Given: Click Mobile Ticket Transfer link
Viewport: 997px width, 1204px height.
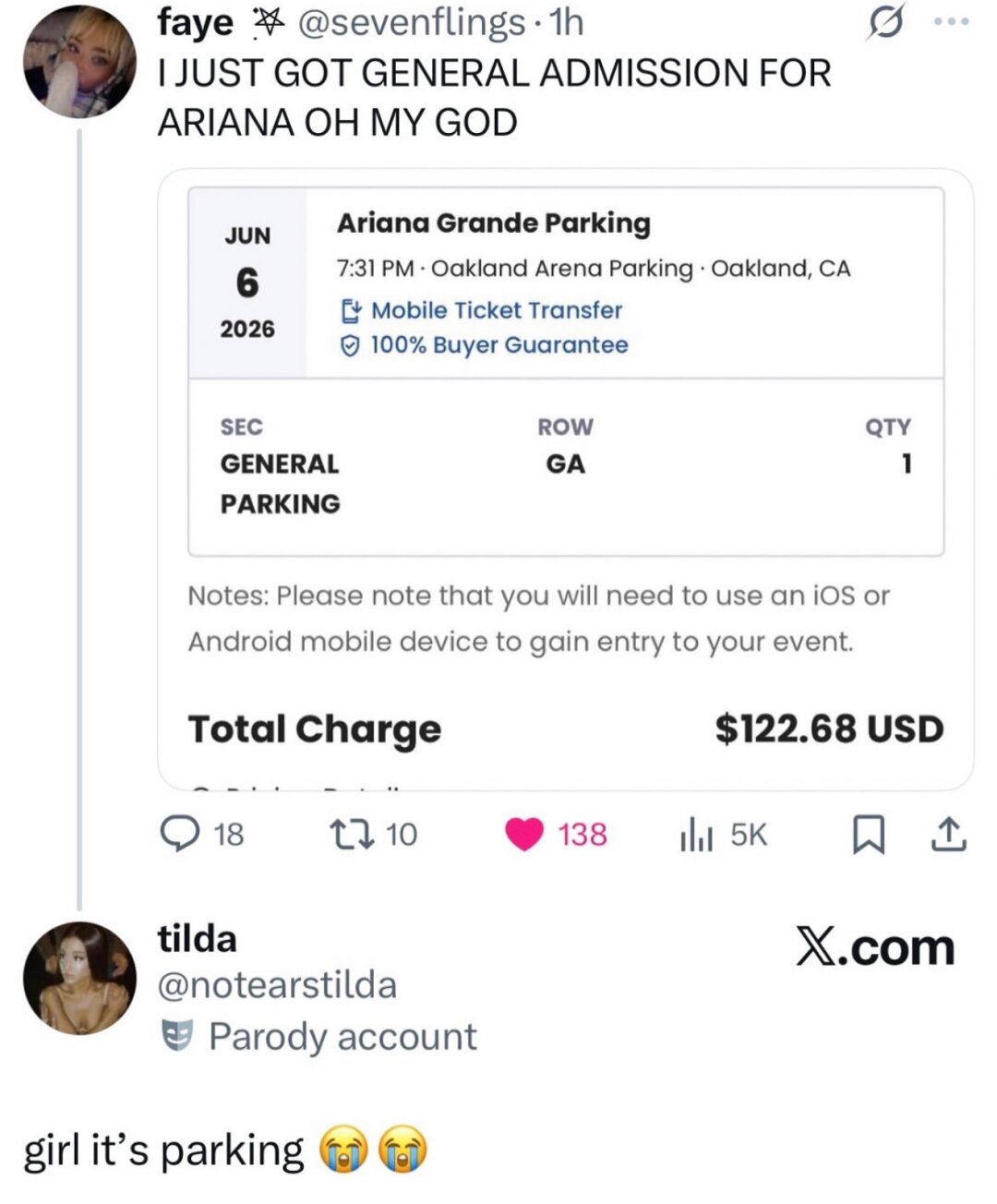Looking at the screenshot, I should tap(496, 310).
